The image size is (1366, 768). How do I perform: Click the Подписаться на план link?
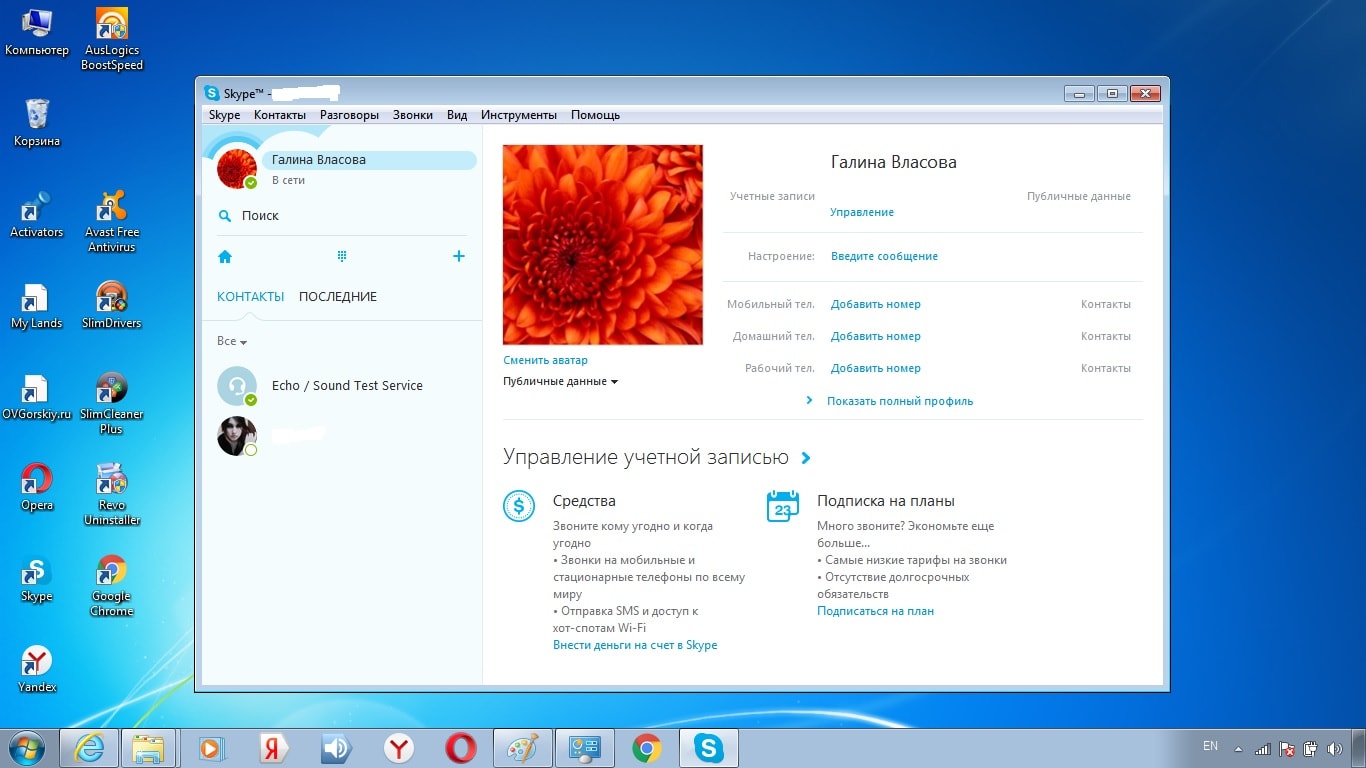(x=876, y=611)
